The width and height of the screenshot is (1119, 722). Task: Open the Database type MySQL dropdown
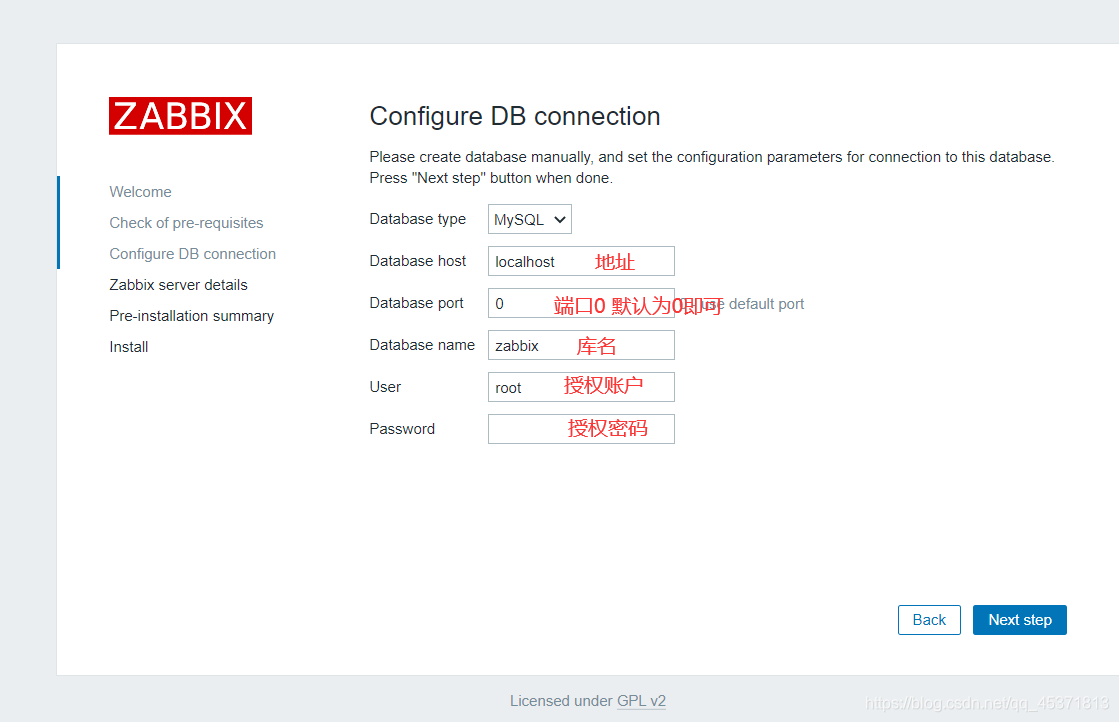[530, 219]
